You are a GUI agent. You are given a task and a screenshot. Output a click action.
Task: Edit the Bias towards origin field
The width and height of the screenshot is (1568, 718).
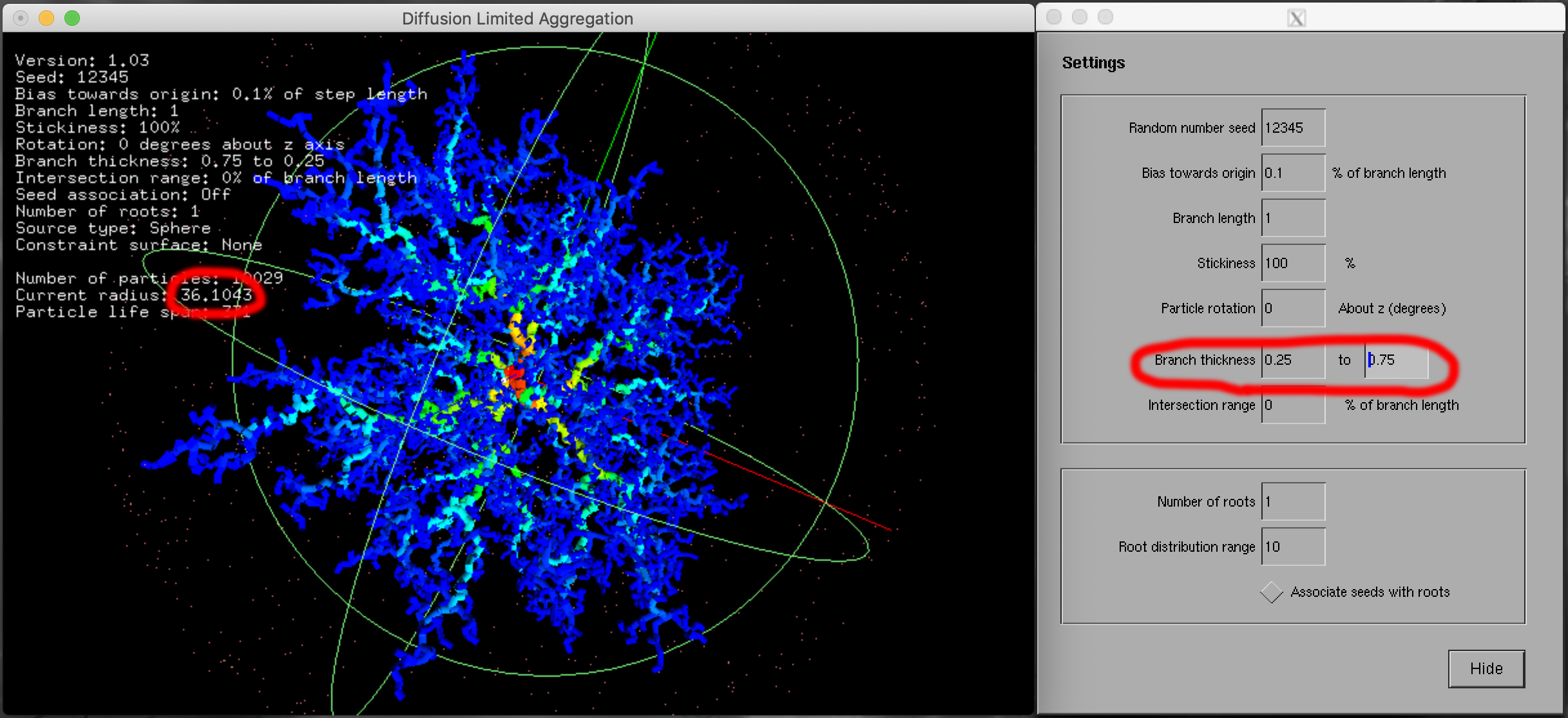click(1293, 173)
